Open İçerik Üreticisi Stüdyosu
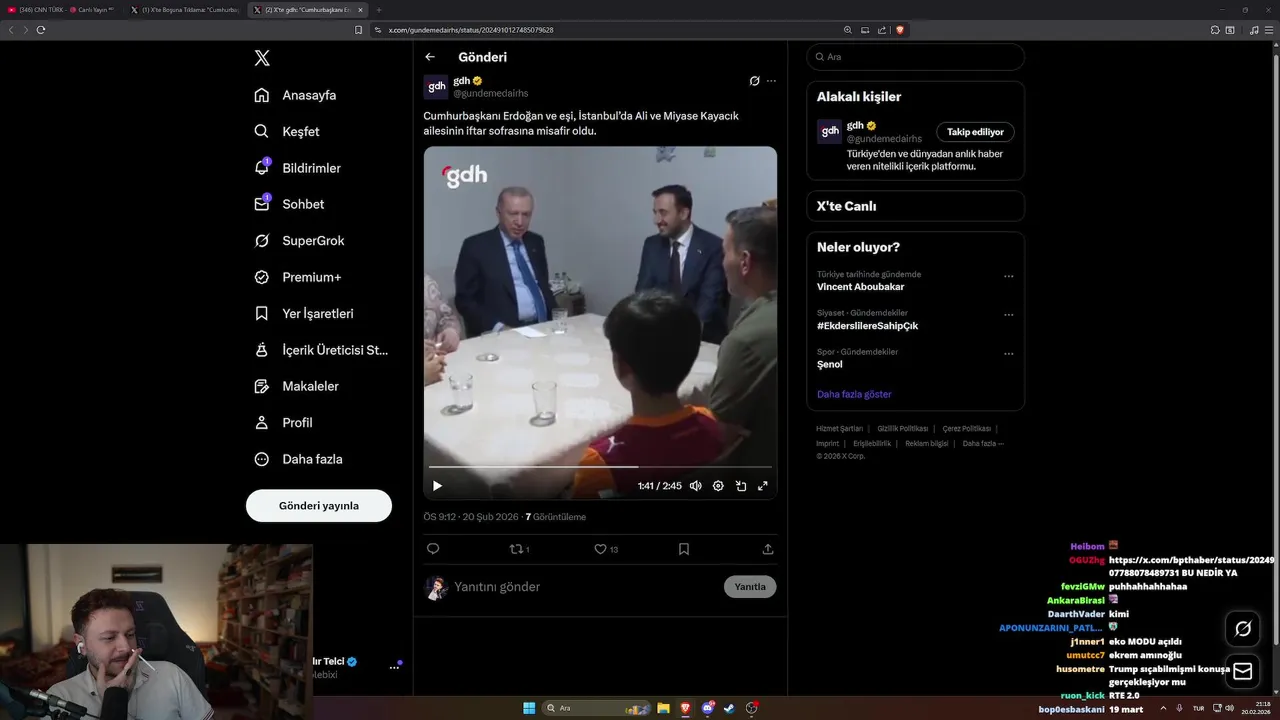 (322, 350)
